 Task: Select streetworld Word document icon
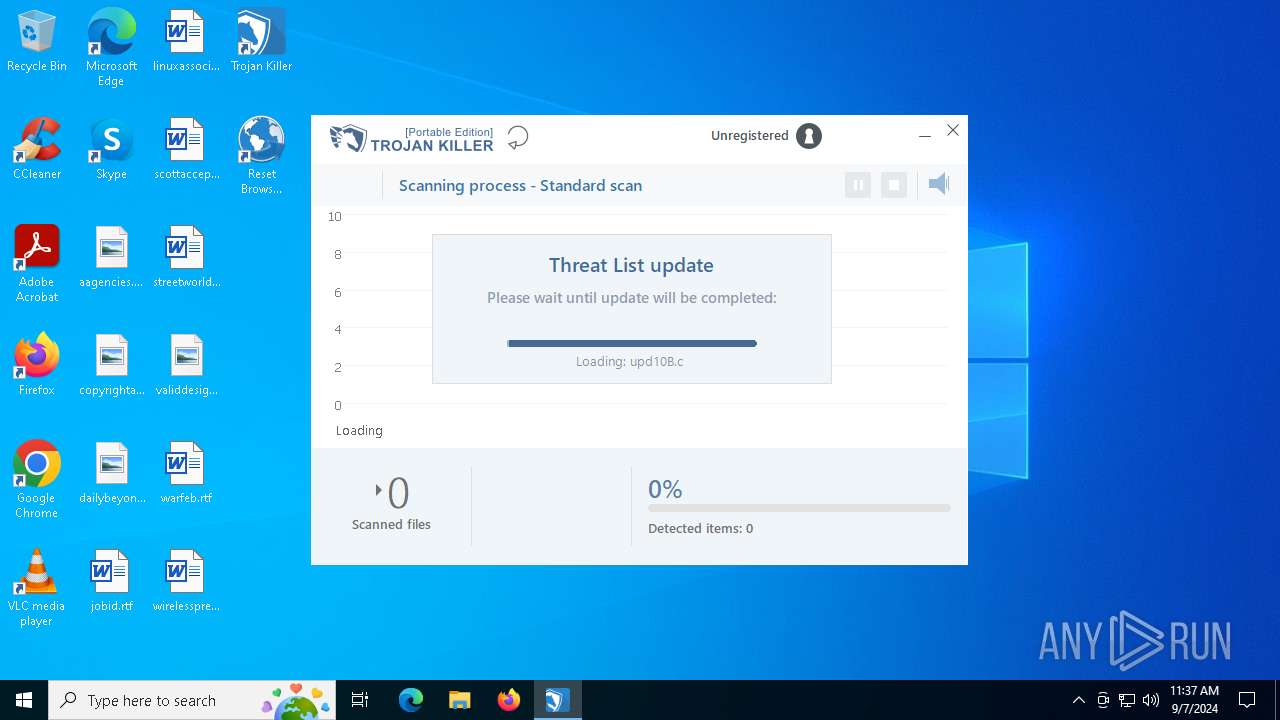coord(186,258)
